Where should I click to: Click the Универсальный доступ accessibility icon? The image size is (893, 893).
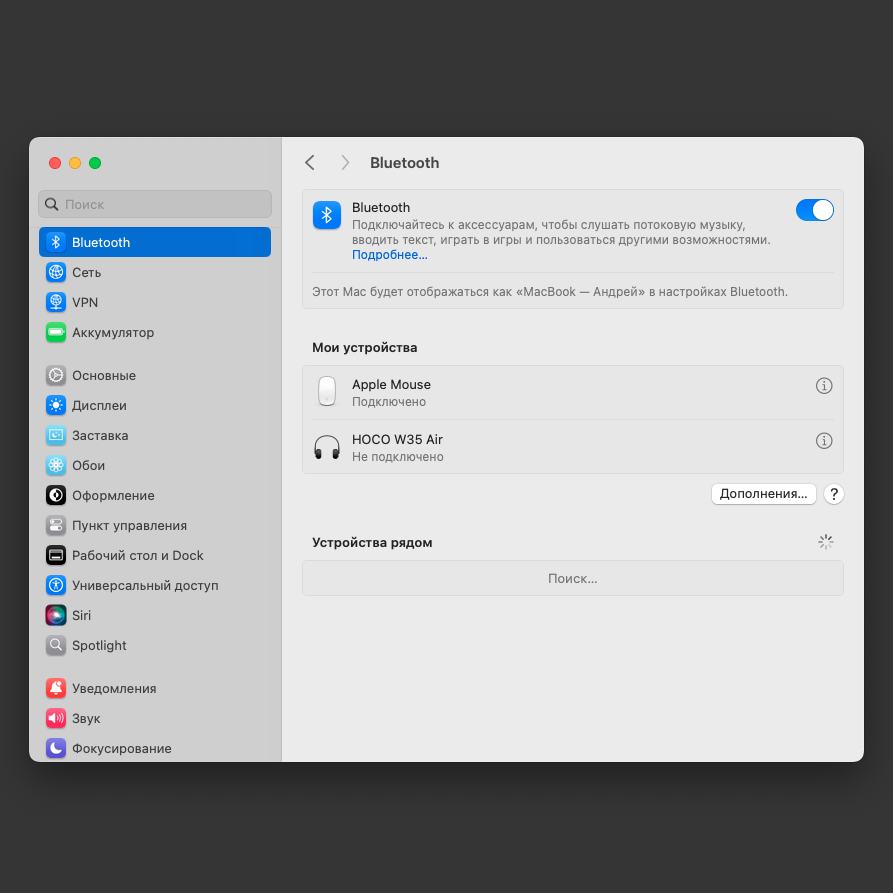56,585
